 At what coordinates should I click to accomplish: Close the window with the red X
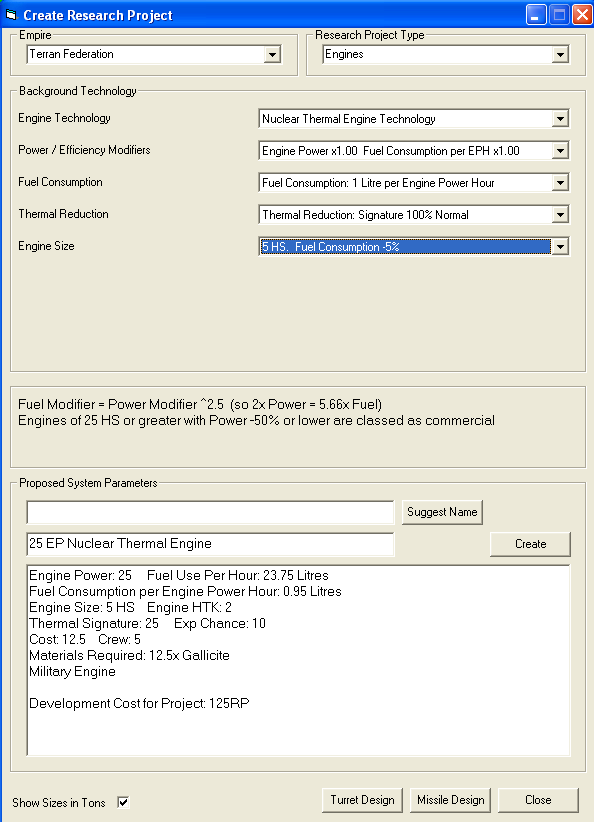(x=582, y=14)
